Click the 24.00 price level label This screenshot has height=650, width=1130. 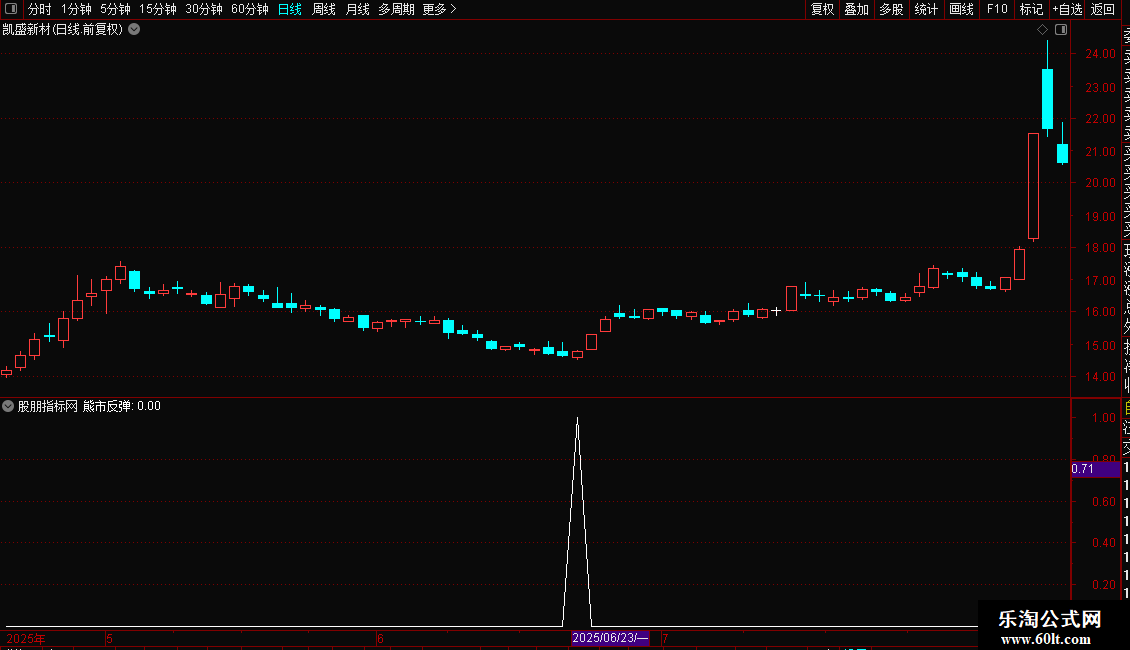tap(1100, 53)
